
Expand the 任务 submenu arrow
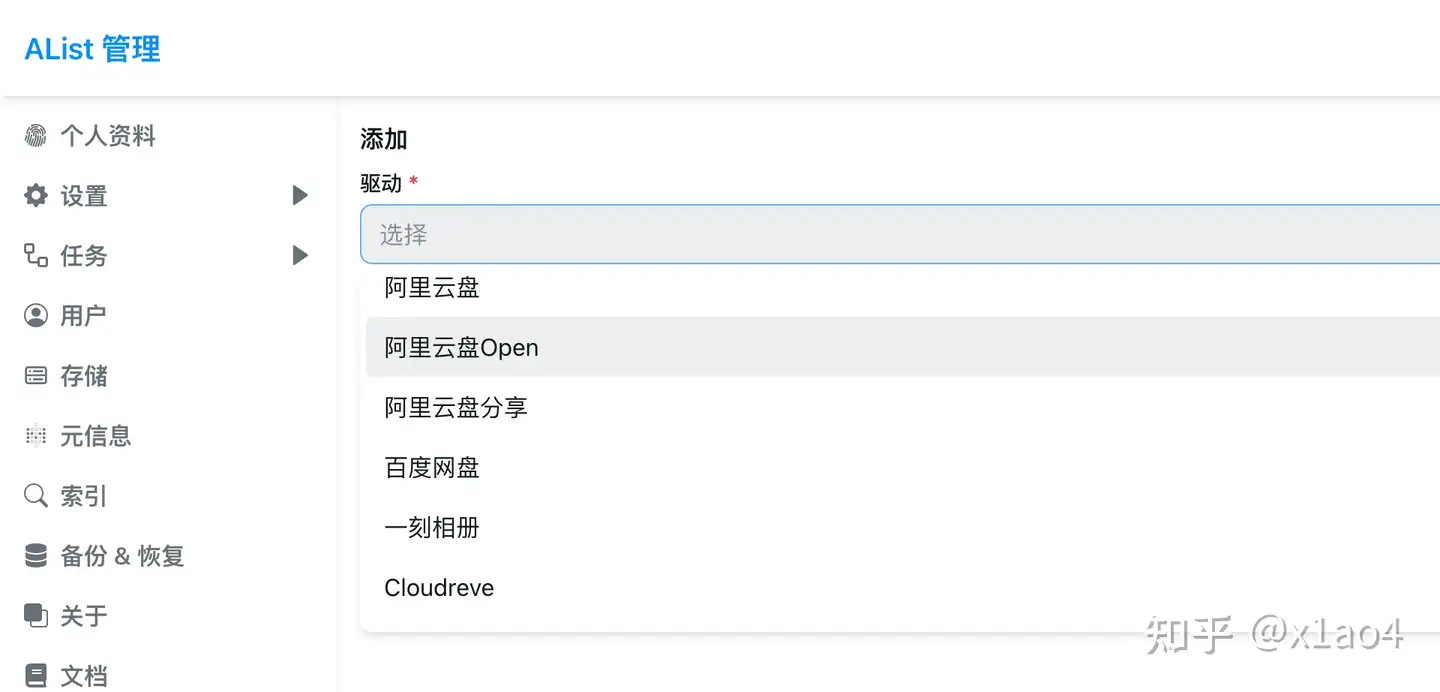[x=299, y=256]
